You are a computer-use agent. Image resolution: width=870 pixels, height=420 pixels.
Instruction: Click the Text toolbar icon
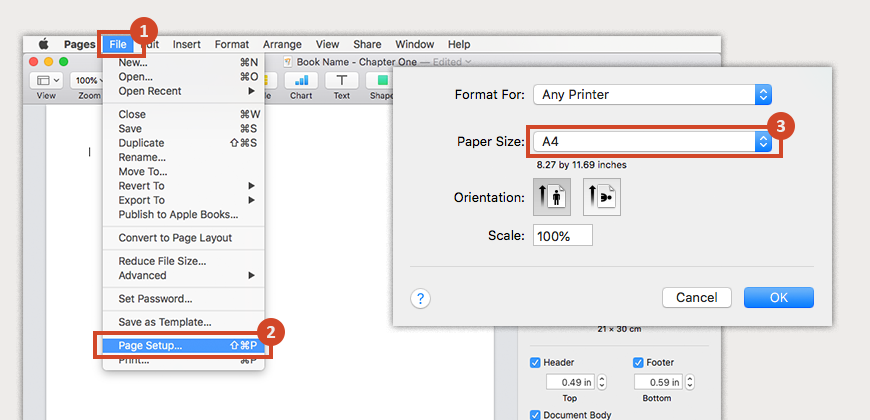pos(342,80)
